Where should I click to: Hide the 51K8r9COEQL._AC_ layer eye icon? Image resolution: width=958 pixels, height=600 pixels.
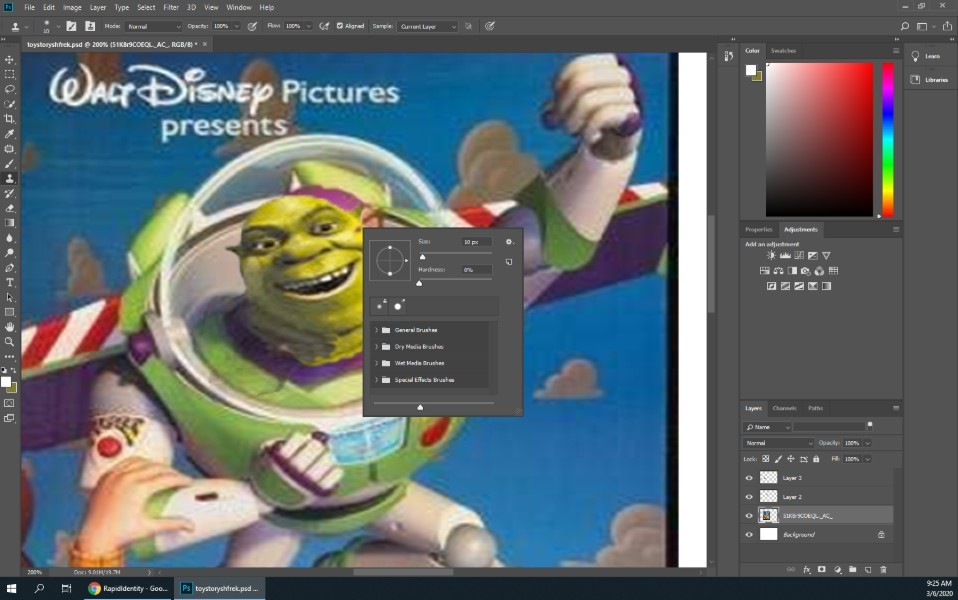tap(749, 516)
